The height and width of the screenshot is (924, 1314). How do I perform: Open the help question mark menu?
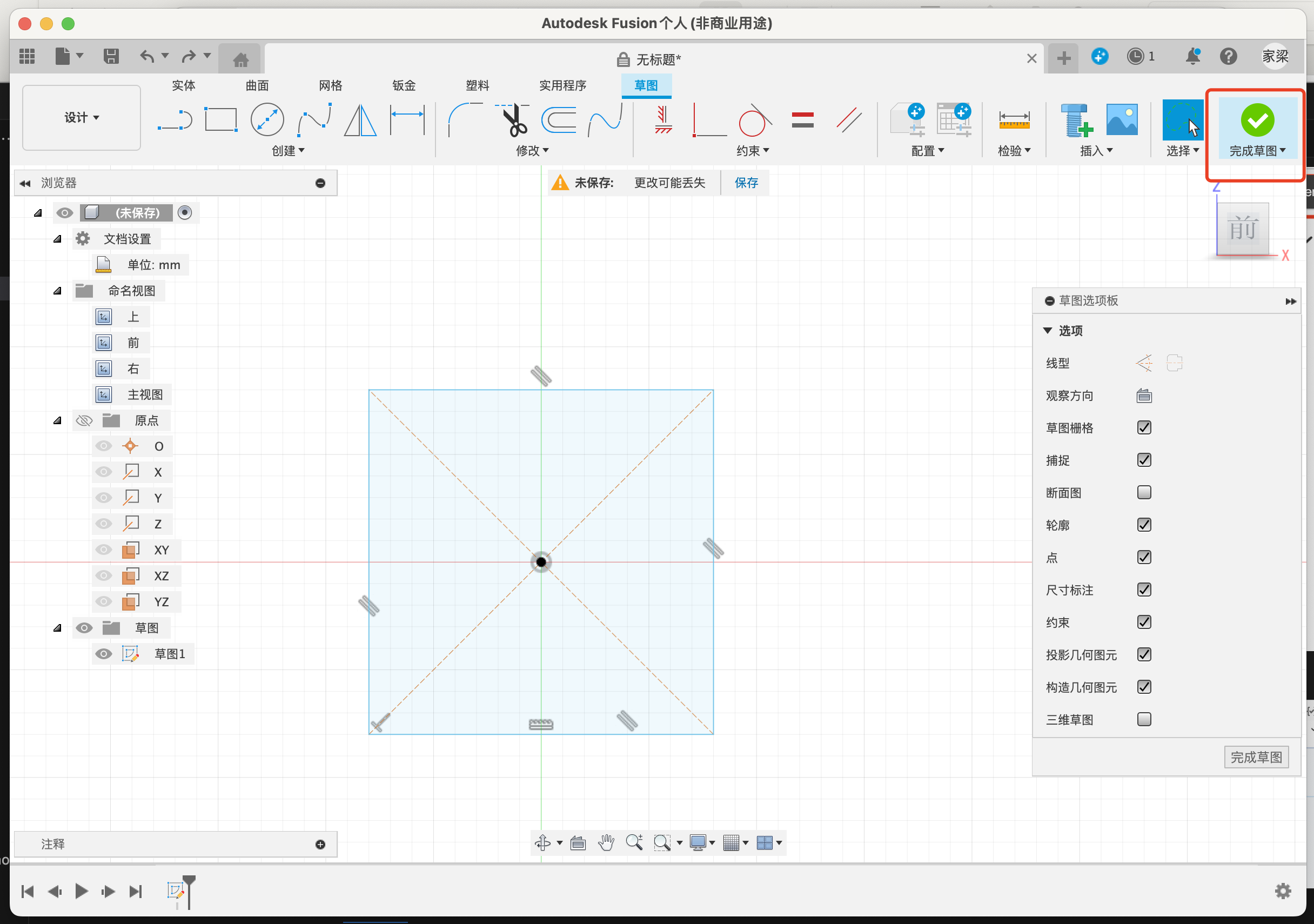click(x=1228, y=56)
